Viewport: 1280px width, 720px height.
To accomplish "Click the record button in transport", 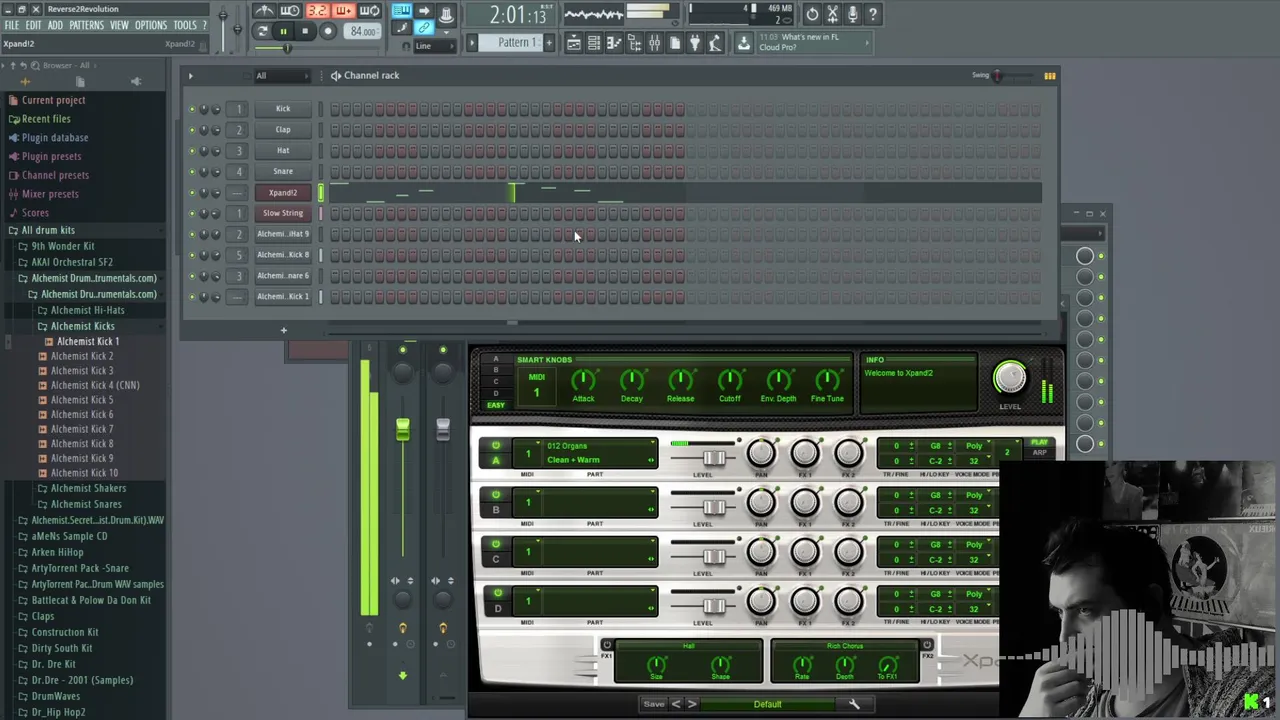I will pos(327,31).
